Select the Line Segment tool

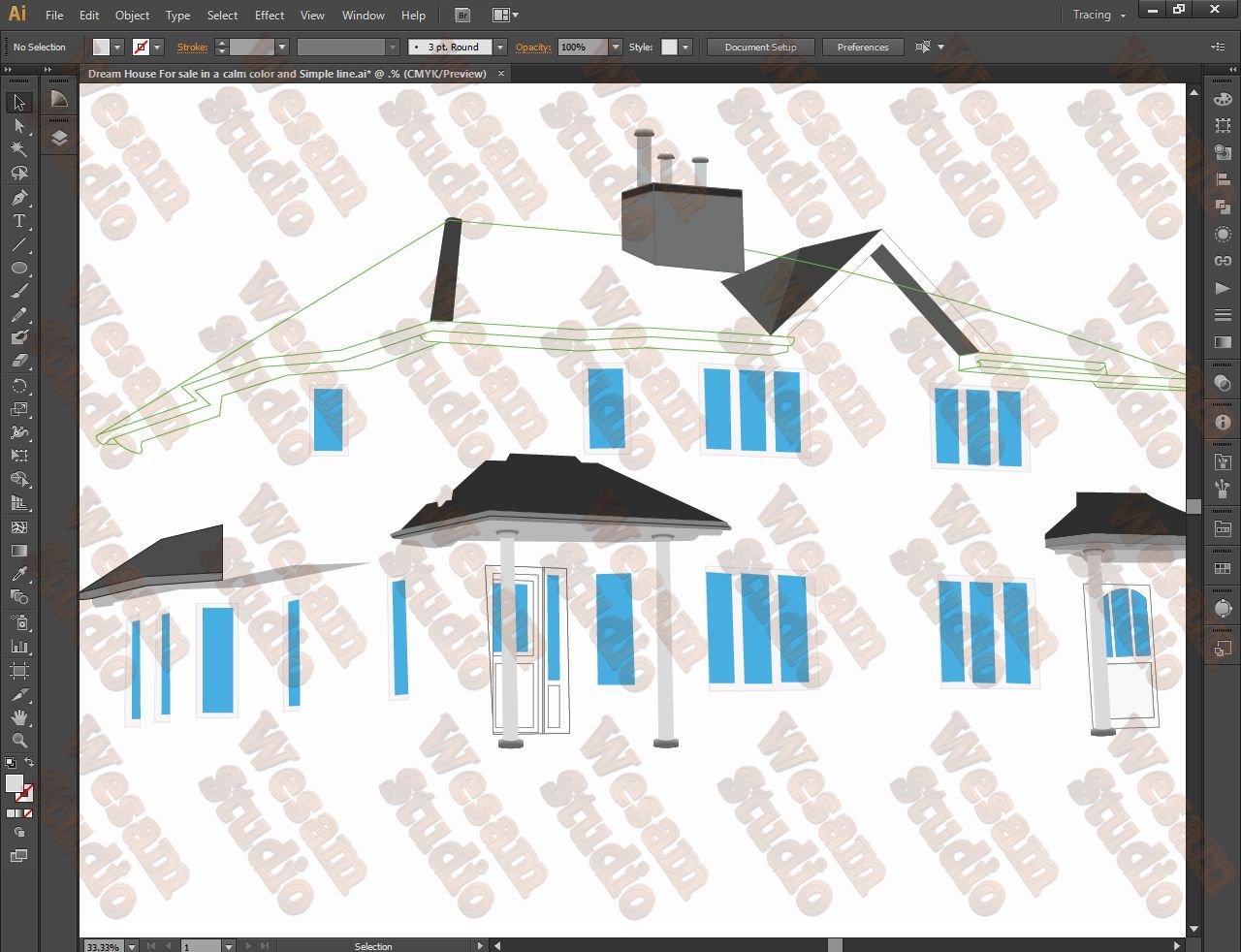[x=19, y=244]
